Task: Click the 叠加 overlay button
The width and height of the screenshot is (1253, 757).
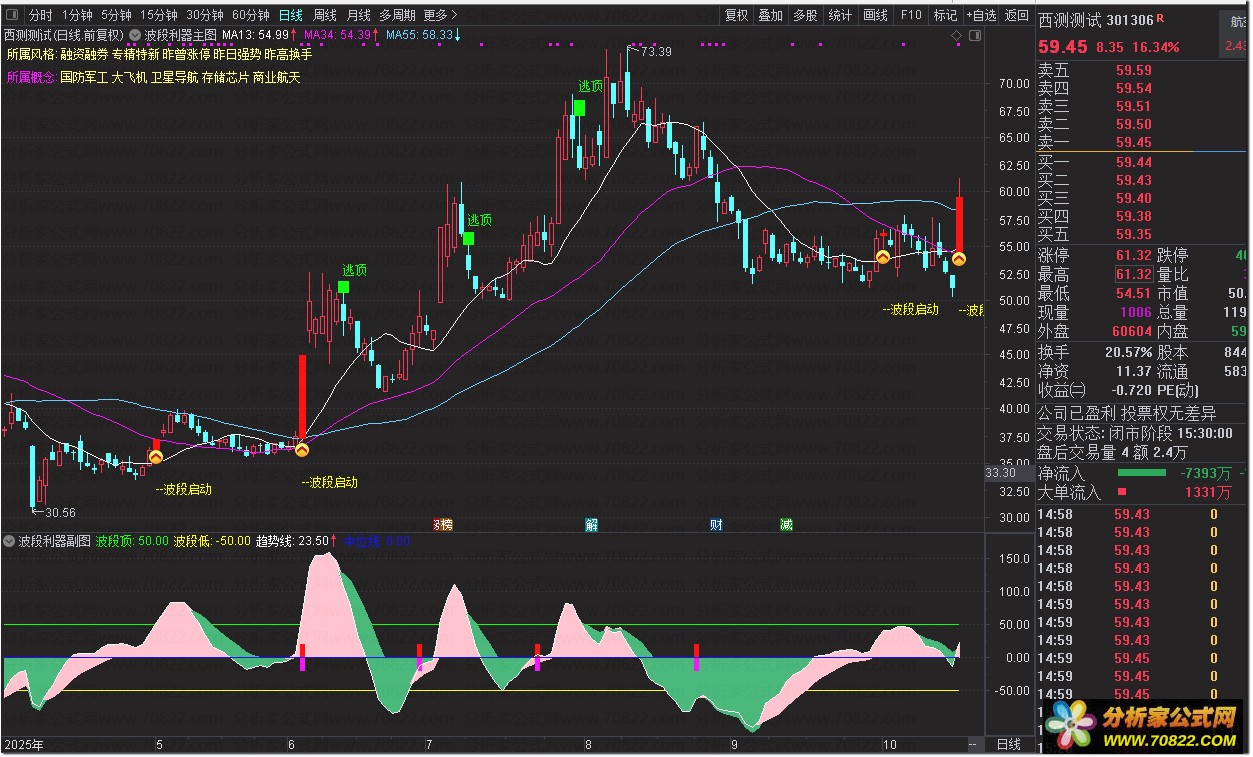Action: click(770, 15)
